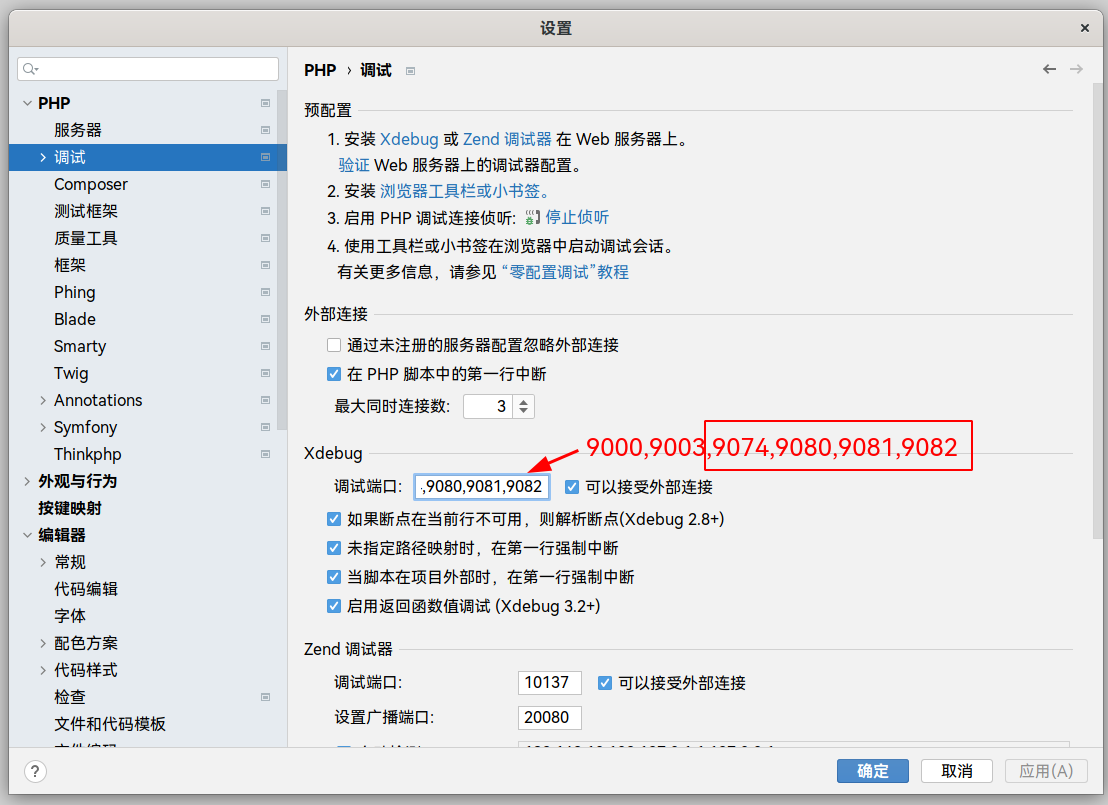
Task: Increase 最大同时连接数 with the stepper arrow
Action: click(x=524, y=402)
